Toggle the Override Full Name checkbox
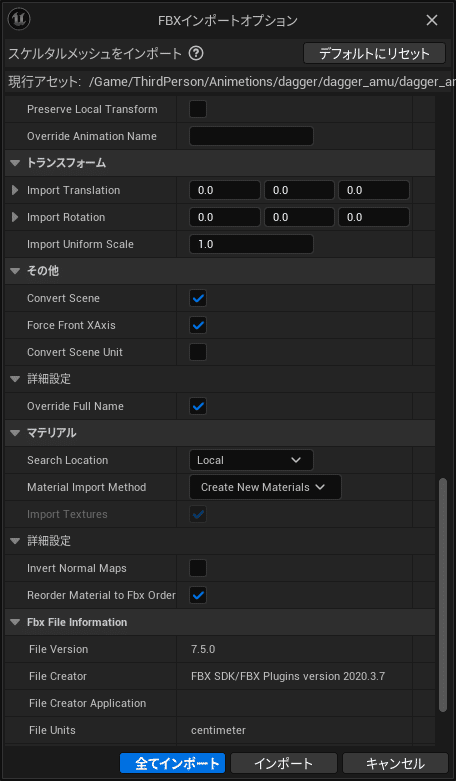The image size is (456, 781). (198, 406)
